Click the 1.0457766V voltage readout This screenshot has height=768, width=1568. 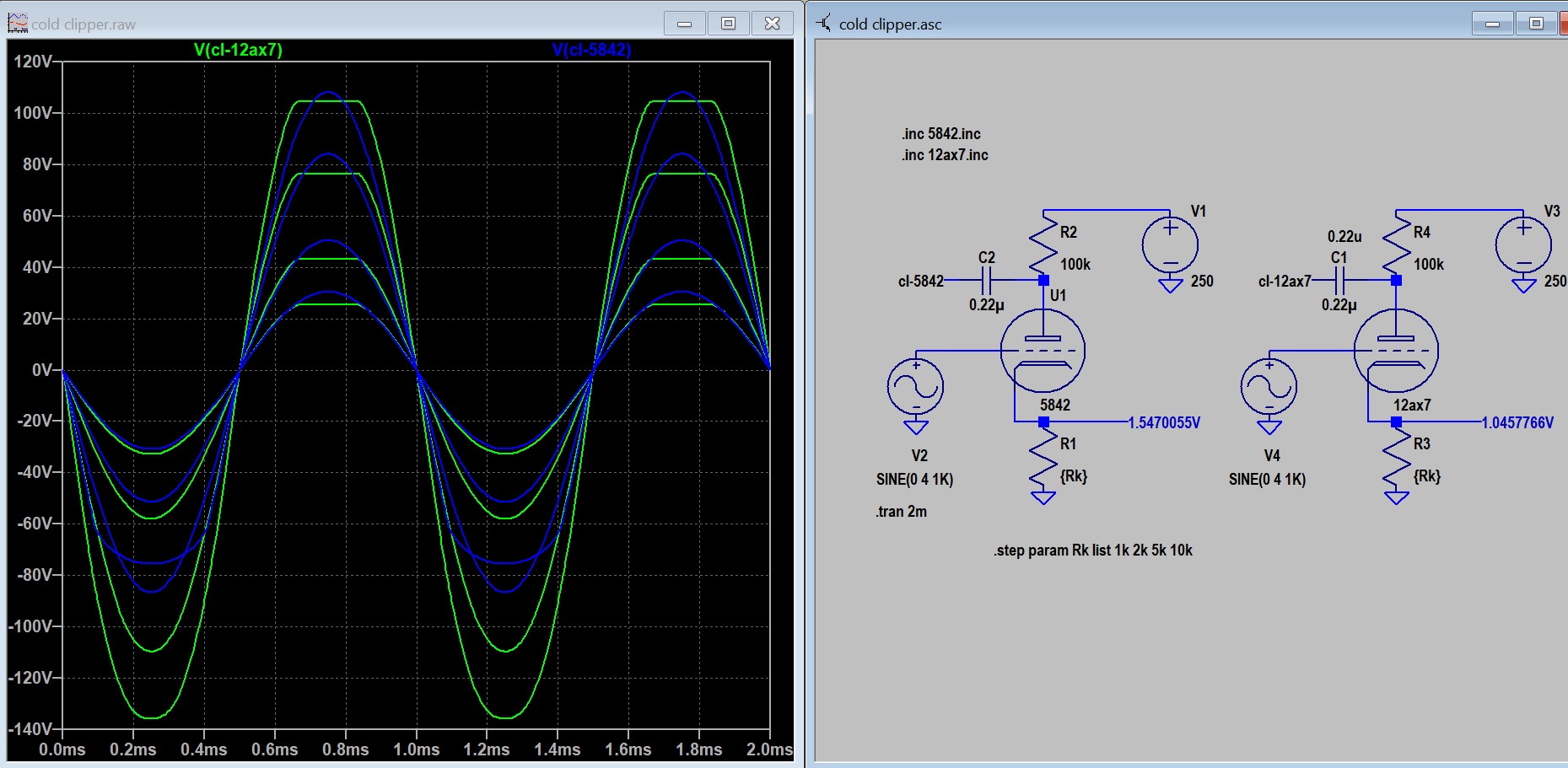[x=1517, y=422]
